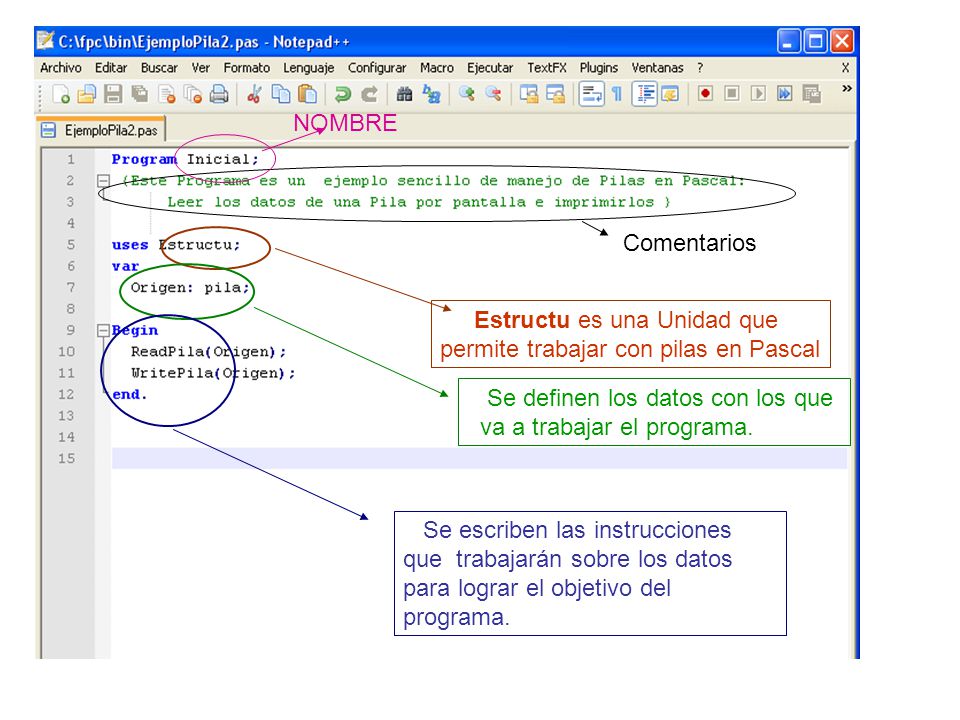The image size is (960, 720).
Task: Start macro recording with red dot icon
Action: pyautogui.click(x=705, y=94)
